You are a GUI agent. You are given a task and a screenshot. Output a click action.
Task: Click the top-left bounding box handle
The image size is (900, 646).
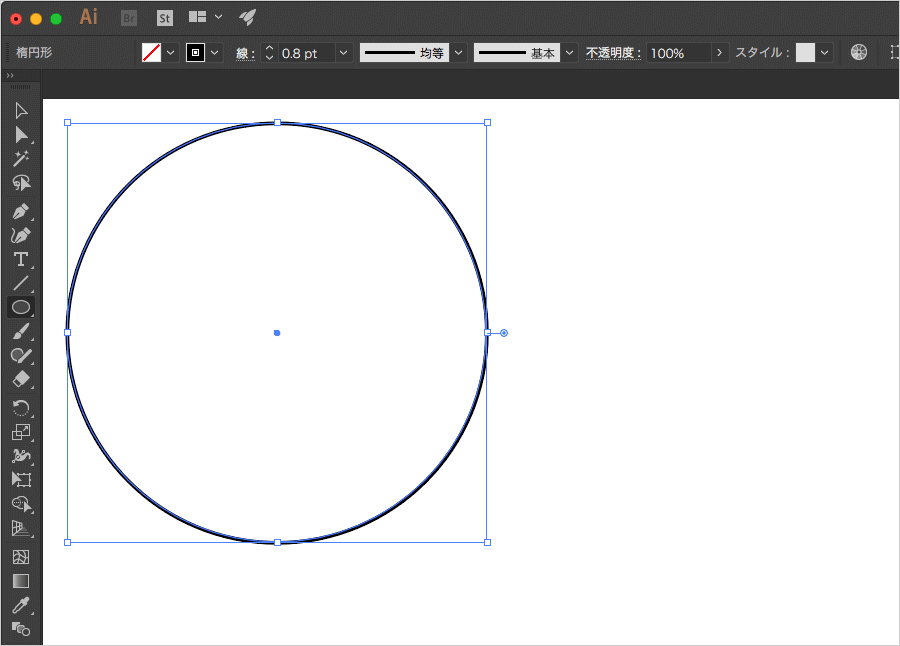[68, 122]
